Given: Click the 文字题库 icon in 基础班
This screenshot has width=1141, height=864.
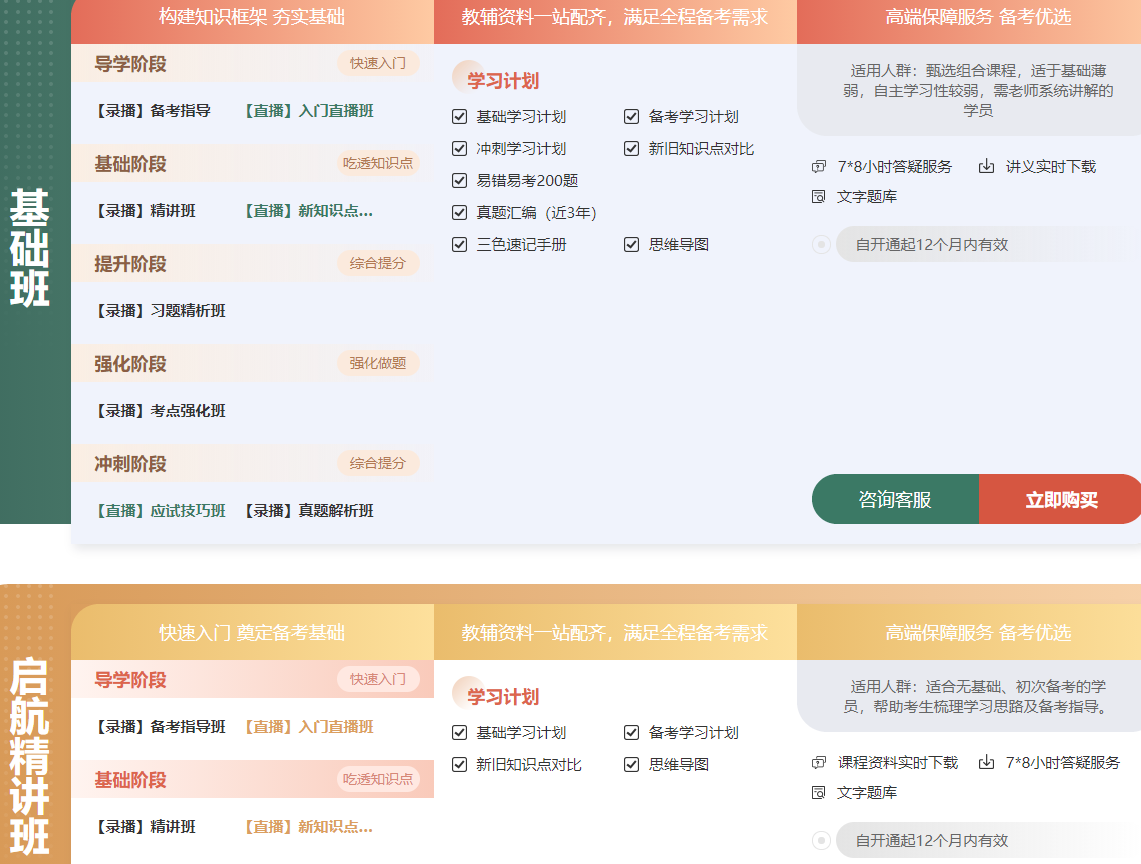Looking at the screenshot, I should point(819,197).
